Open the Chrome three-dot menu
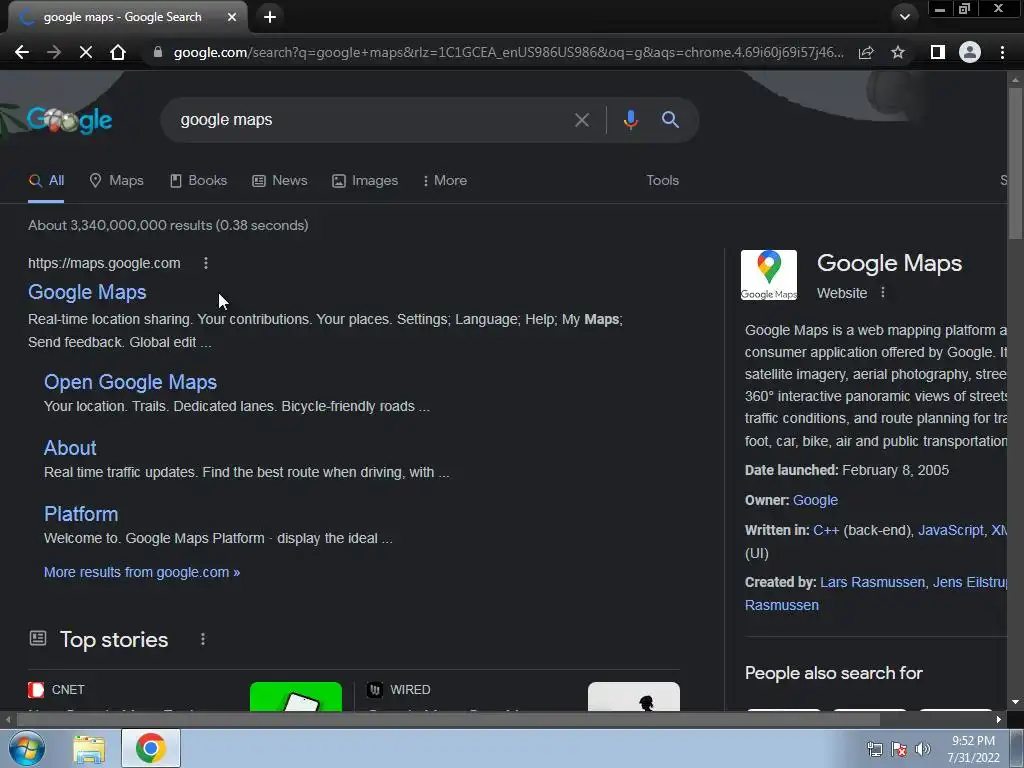 1002,52
